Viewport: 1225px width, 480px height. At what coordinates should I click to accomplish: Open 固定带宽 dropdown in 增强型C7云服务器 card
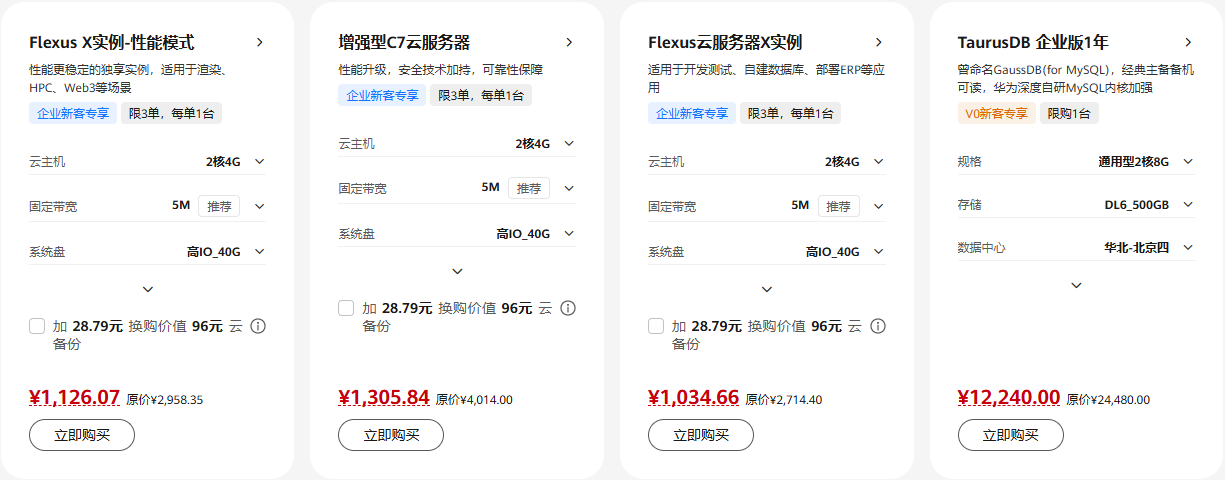[x=569, y=188]
